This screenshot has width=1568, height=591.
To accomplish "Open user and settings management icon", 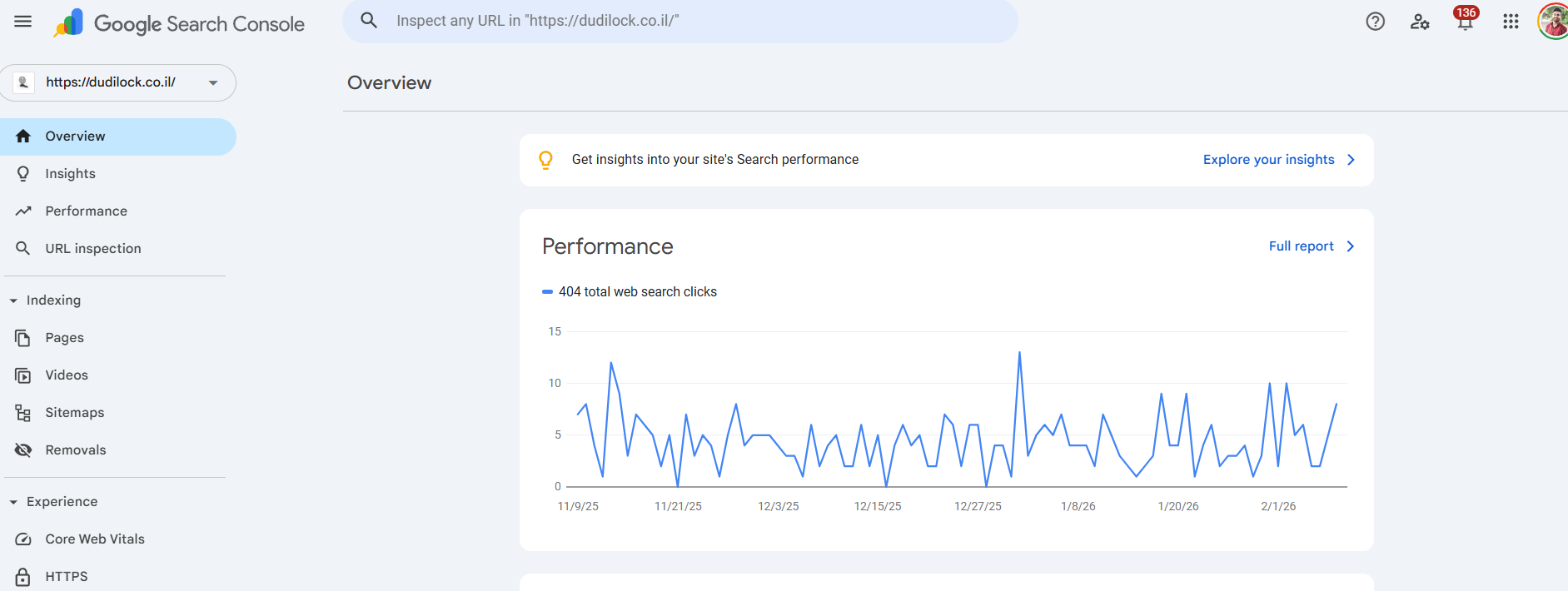I will 1420,22.
